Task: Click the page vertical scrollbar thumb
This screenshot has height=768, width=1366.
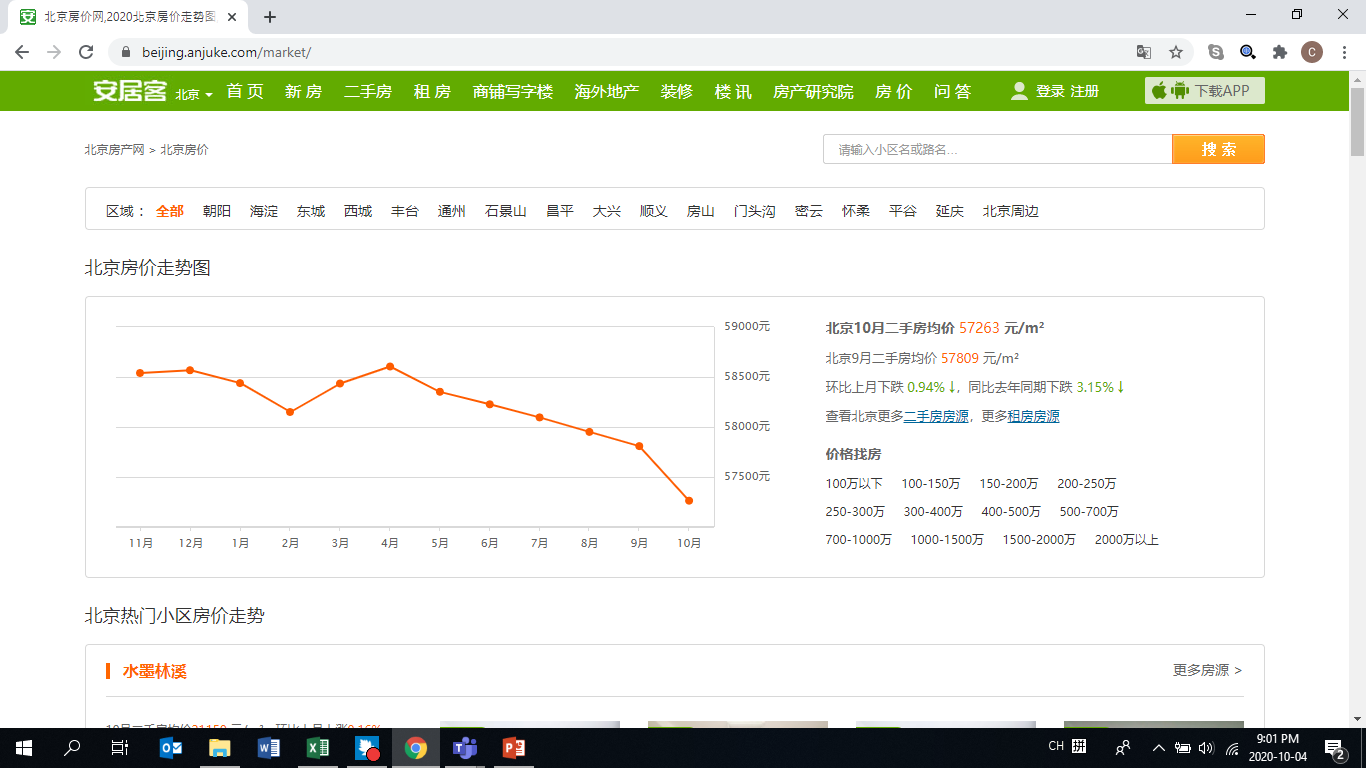Action: tap(1357, 122)
